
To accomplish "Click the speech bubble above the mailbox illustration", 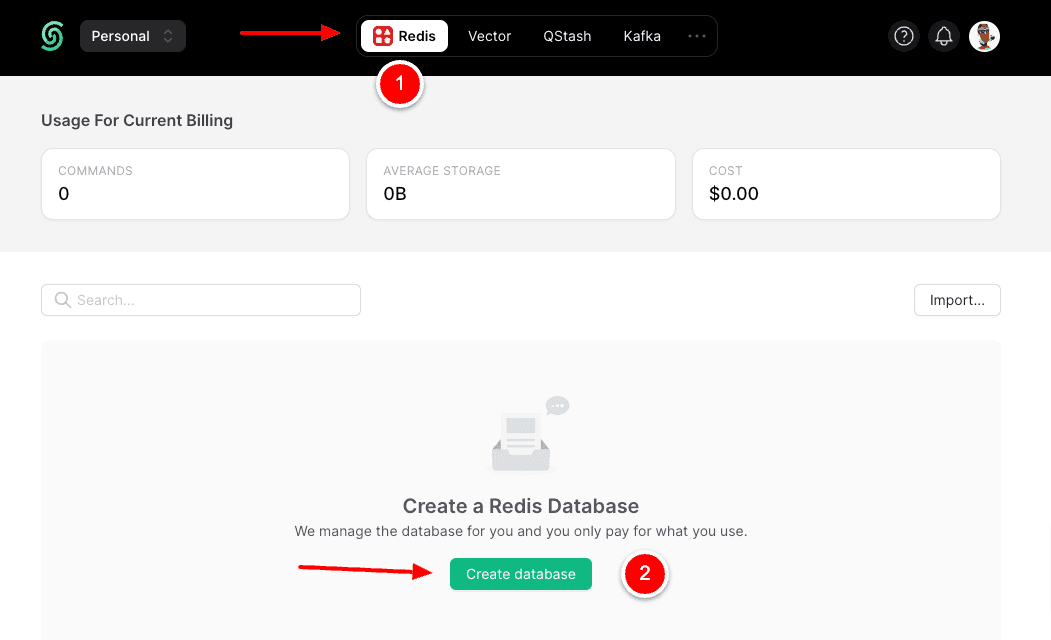I will [x=557, y=405].
